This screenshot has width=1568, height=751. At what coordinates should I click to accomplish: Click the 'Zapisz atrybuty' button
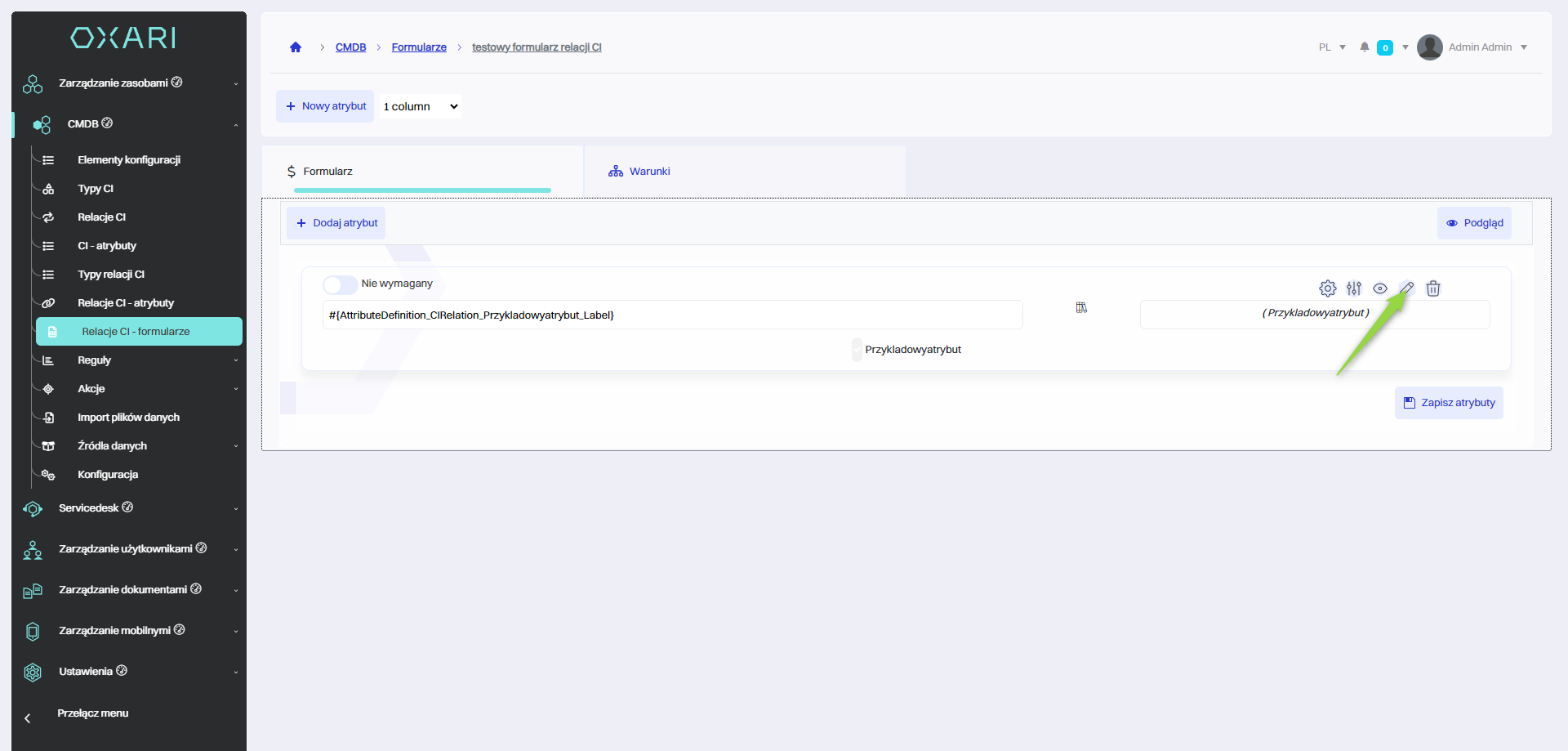click(1449, 403)
